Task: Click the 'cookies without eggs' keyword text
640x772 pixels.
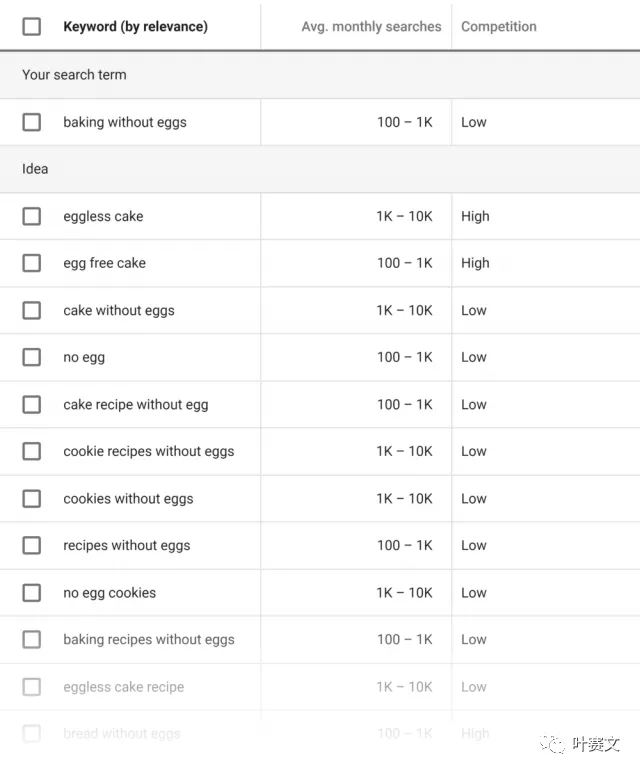Action: coord(128,498)
